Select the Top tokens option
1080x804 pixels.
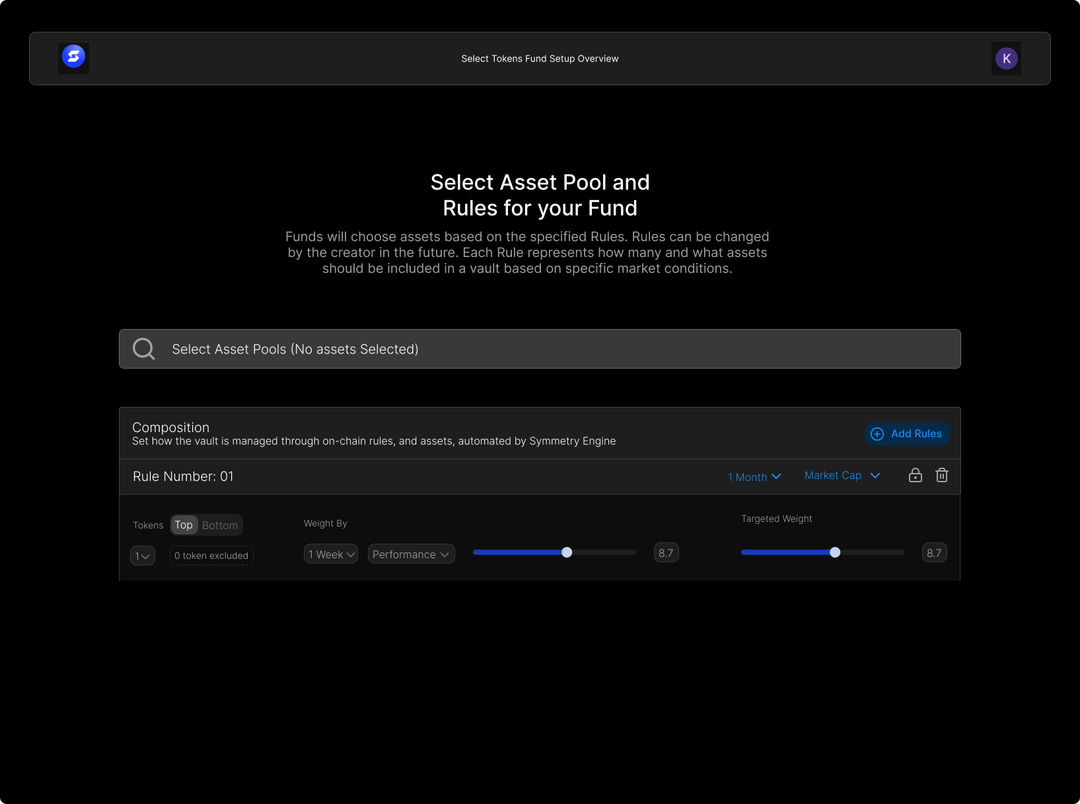pos(183,525)
